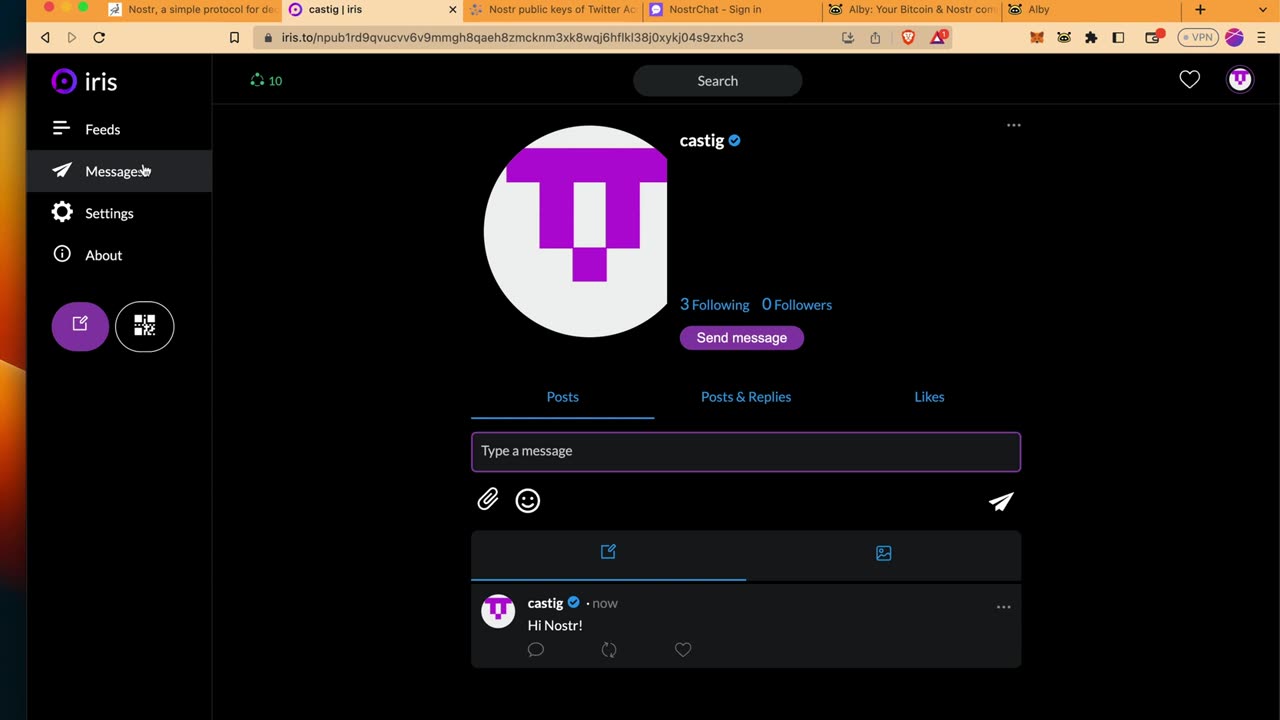Open the MetaMask fox extension
Image resolution: width=1280 pixels, height=720 pixels.
point(1037,37)
